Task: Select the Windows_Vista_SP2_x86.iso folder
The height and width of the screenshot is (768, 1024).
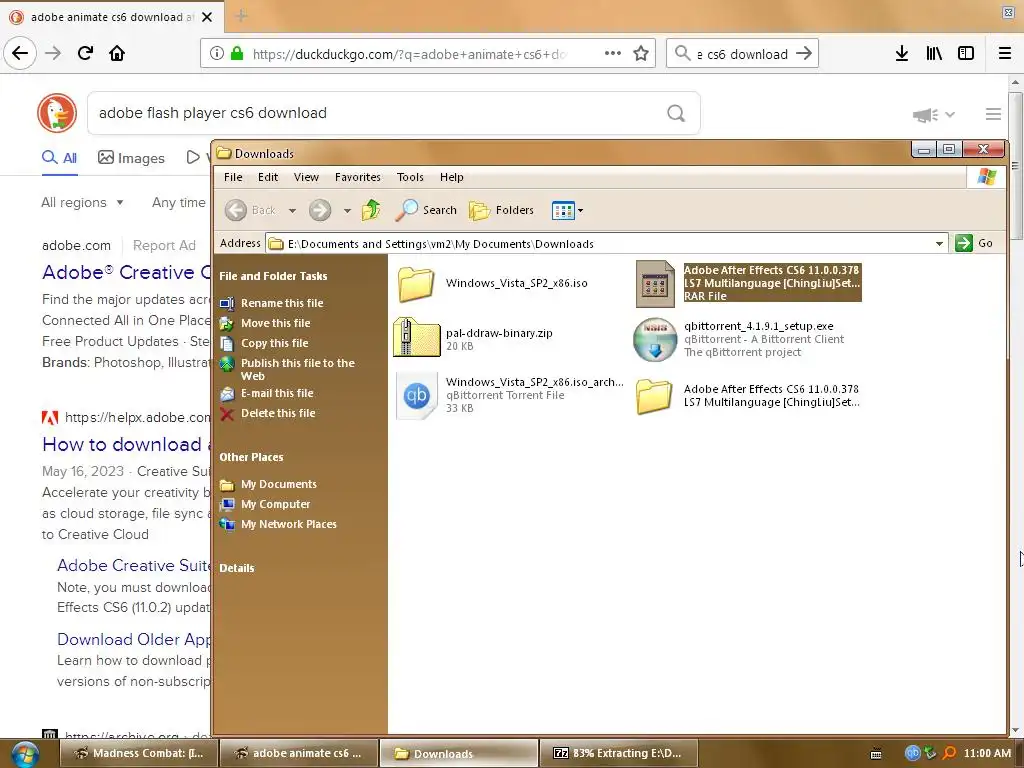Action: pos(492,283)
